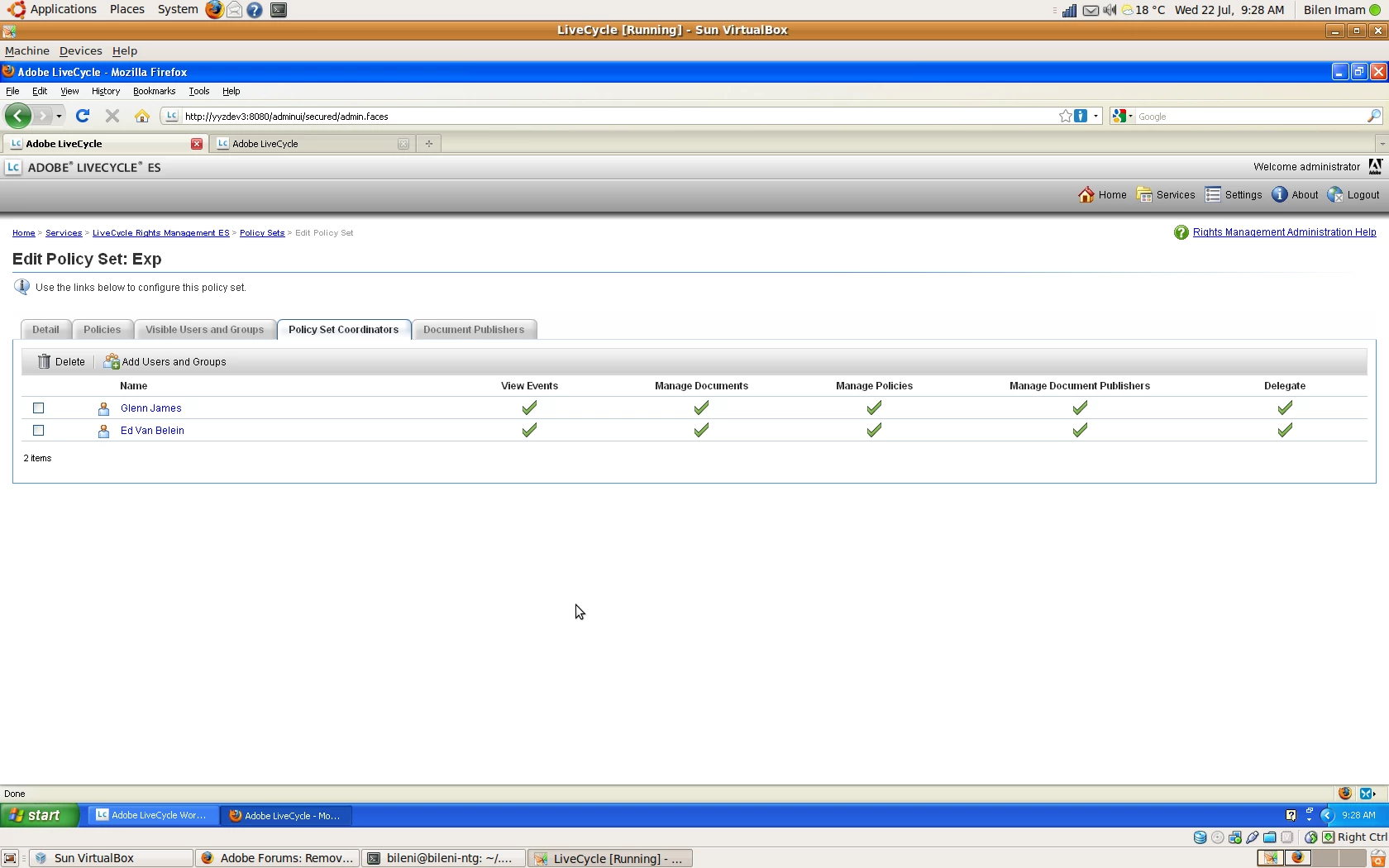Launch Firefox from Ubuntu top panel
Screen dimensions: 1389x868
click(x=214, y=10)
